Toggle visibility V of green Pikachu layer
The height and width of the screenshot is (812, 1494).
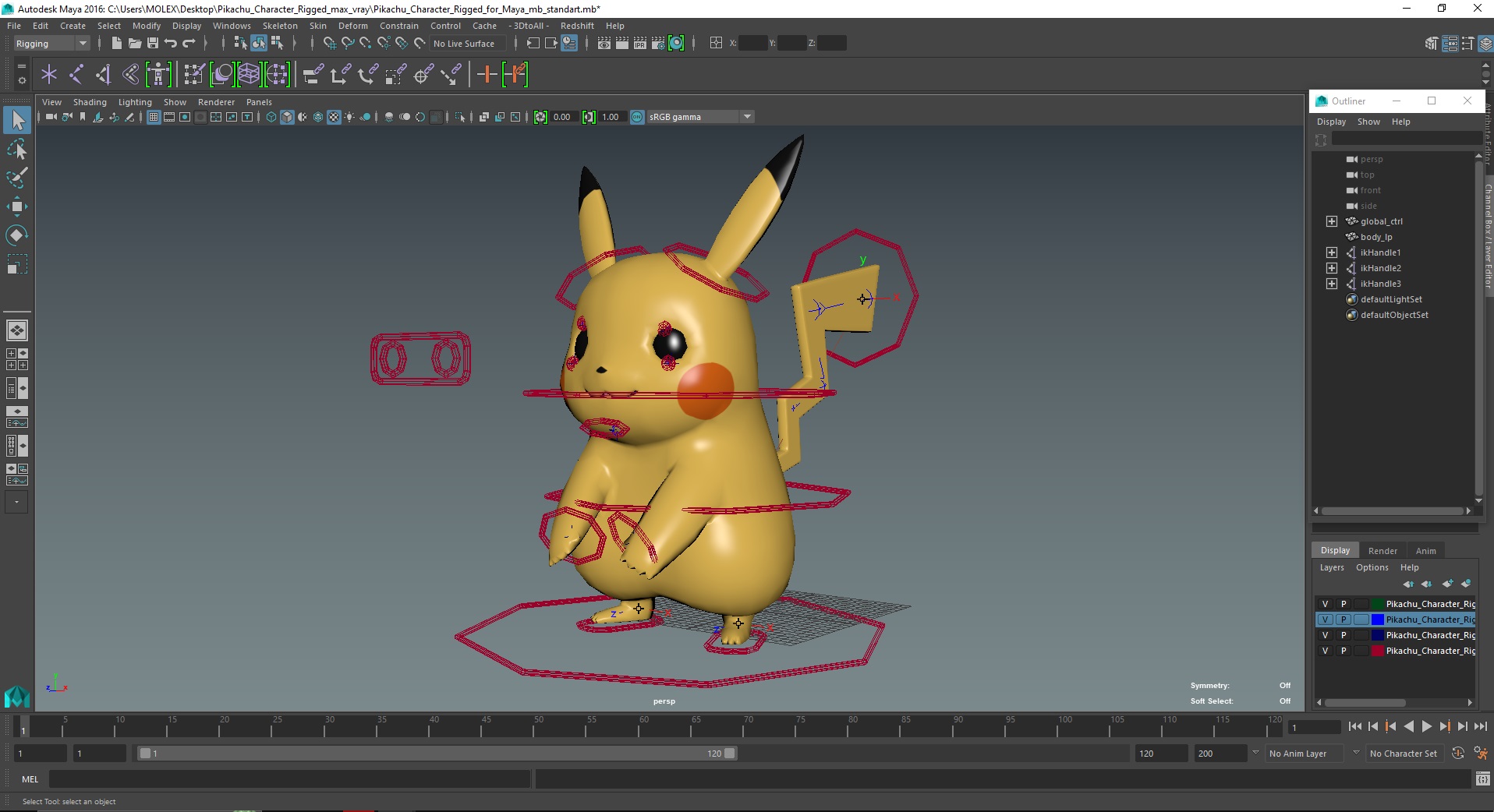(x=1325, y=604)
